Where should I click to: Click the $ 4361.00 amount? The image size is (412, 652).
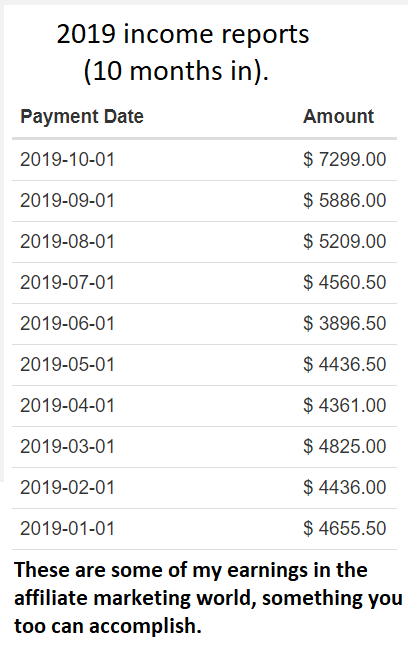coord(345,405)
